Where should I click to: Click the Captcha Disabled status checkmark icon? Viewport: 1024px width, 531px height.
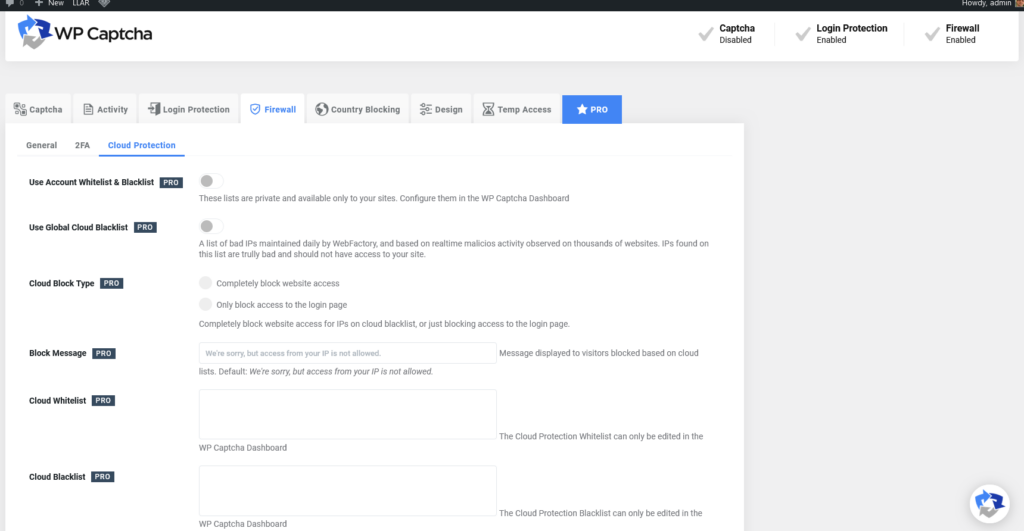[x=705, y=34]
